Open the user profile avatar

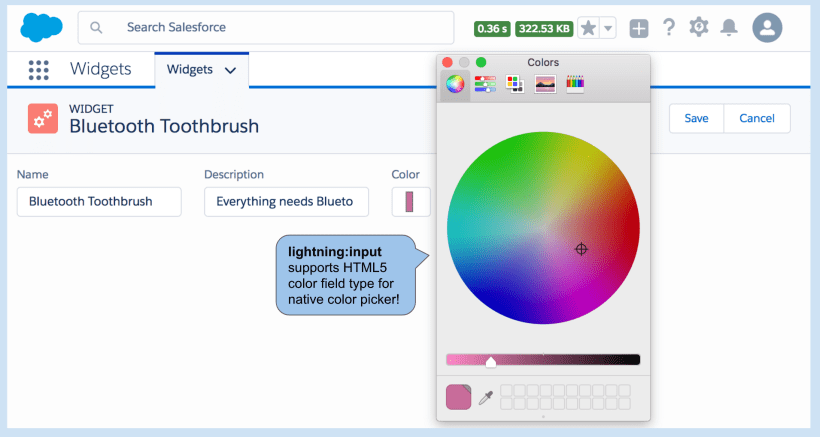coord(767,28)
